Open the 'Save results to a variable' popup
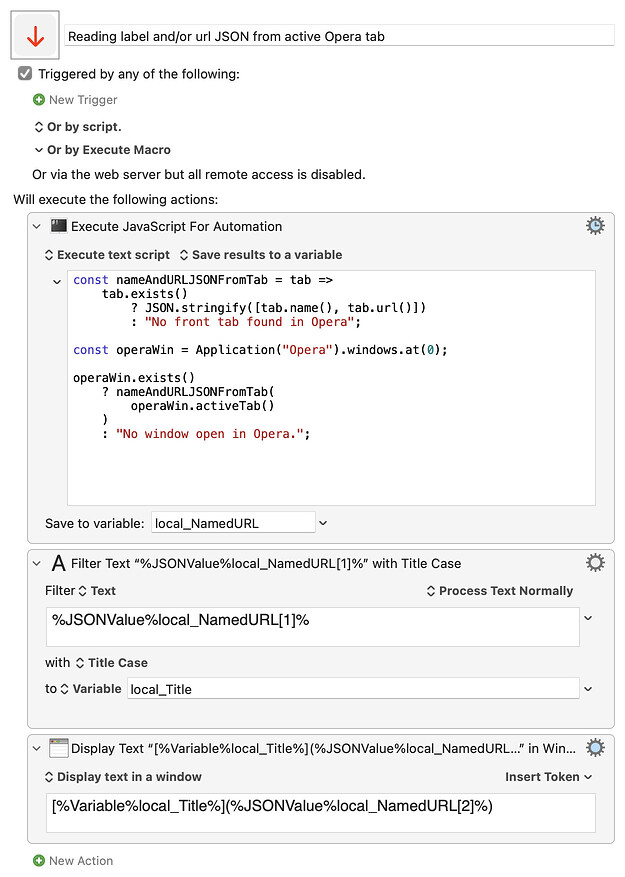625x877 pixels. (x=260, y=255)
